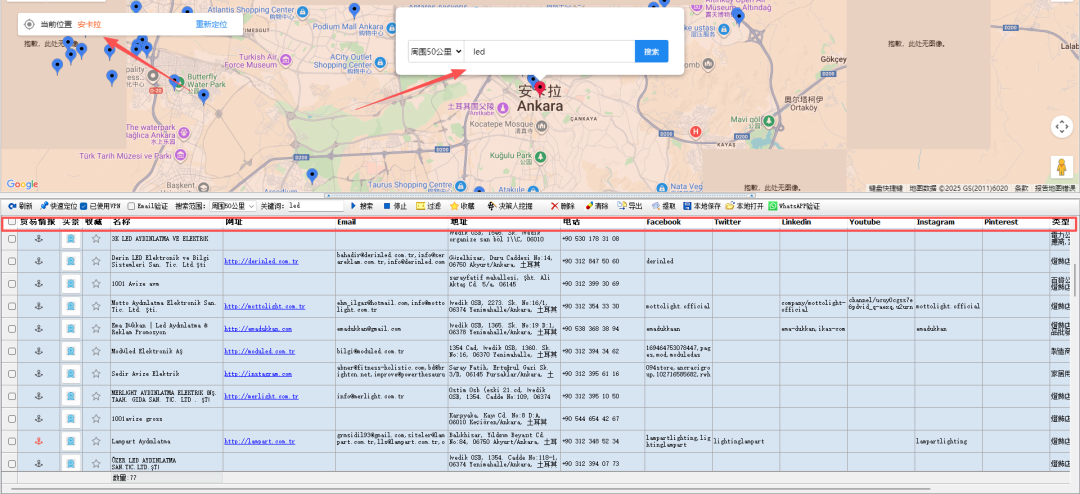Expand the 搜索范围 dropdown in the toolbar
1080x494 pixels.
[x=233, y=206]
